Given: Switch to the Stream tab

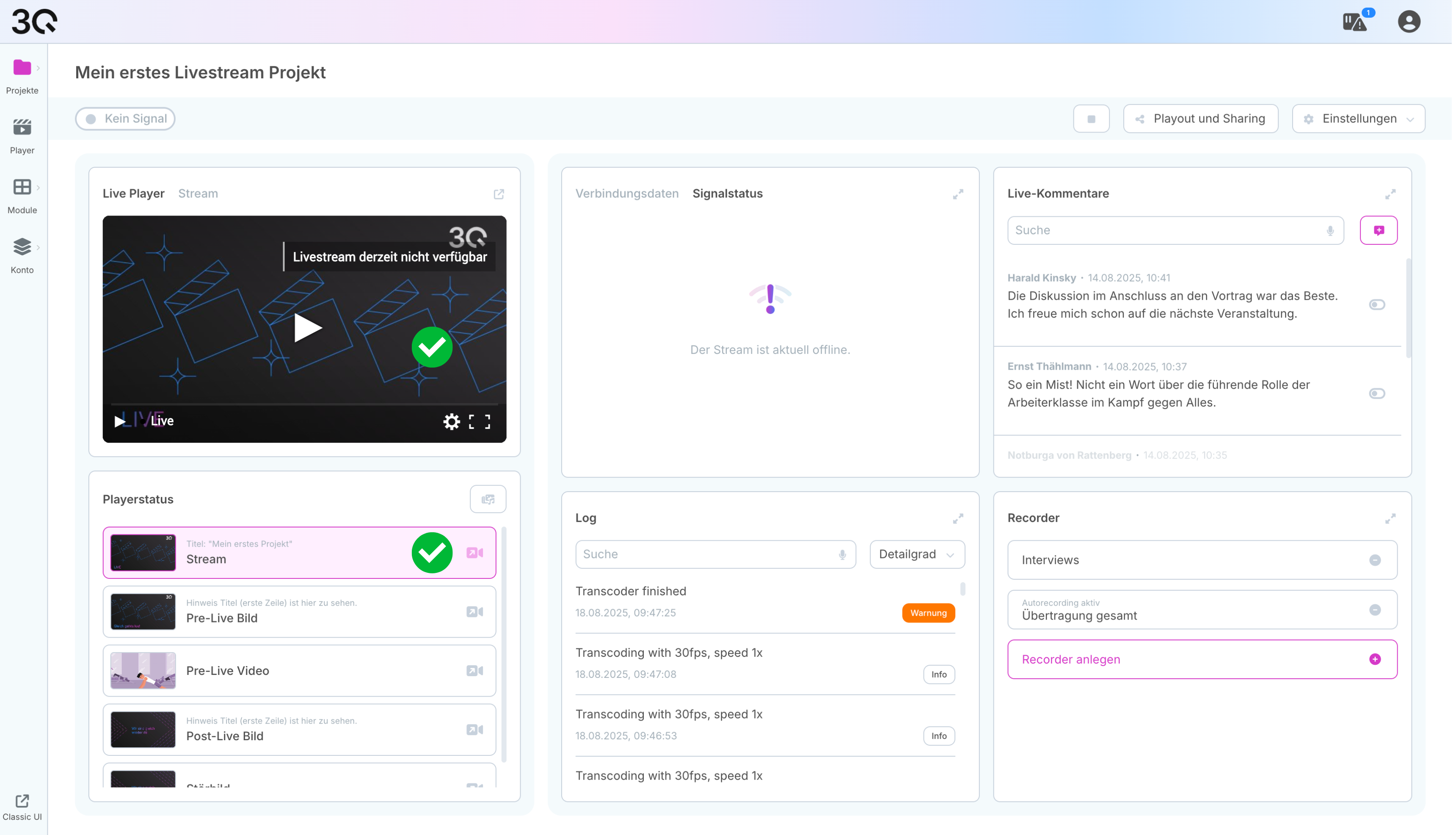Looking at the screenshot, I should (x=199, y=194).
